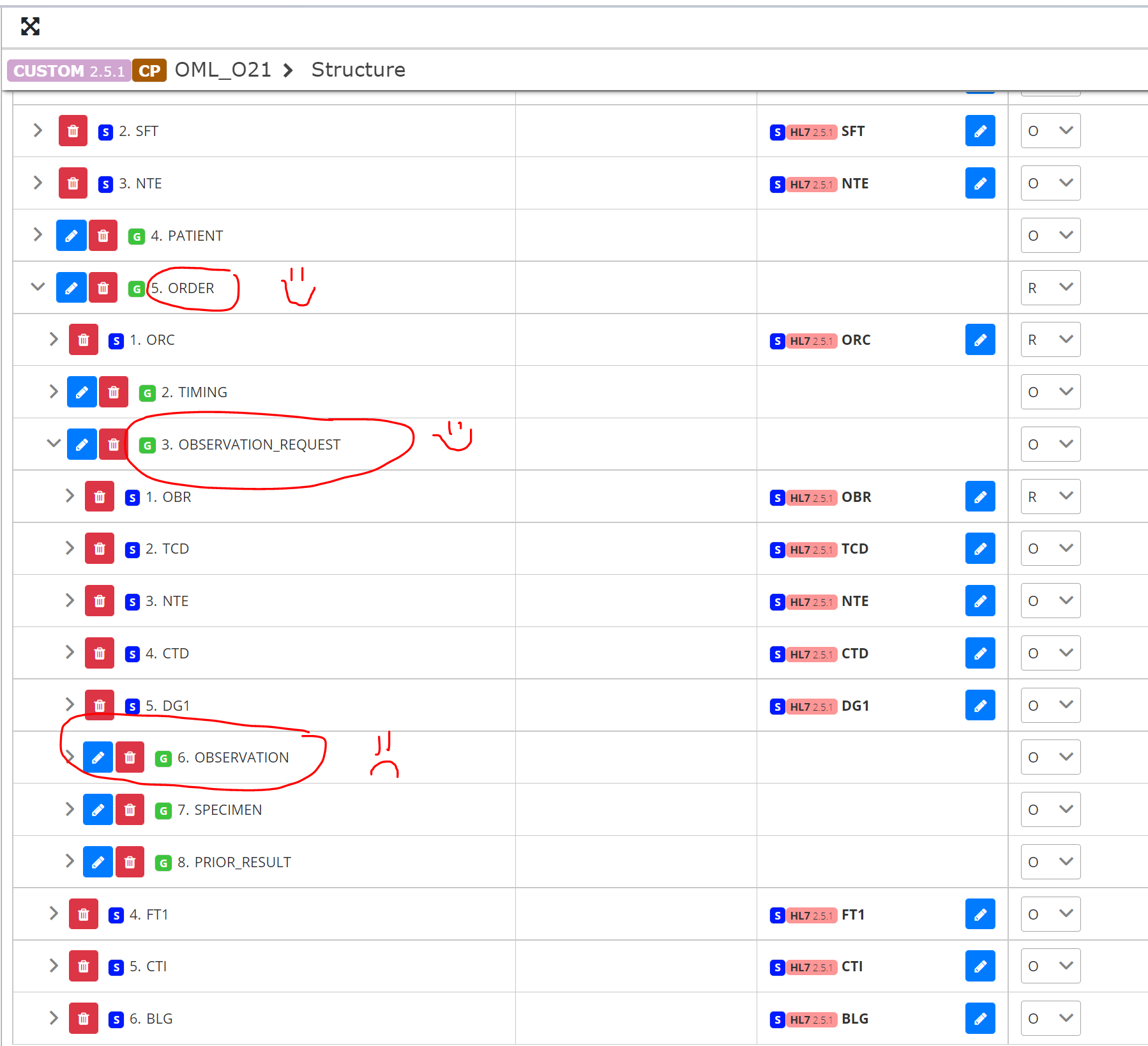Delete the SFT segment
This screenshot has height=1046, width=1148.
[72, 131]
